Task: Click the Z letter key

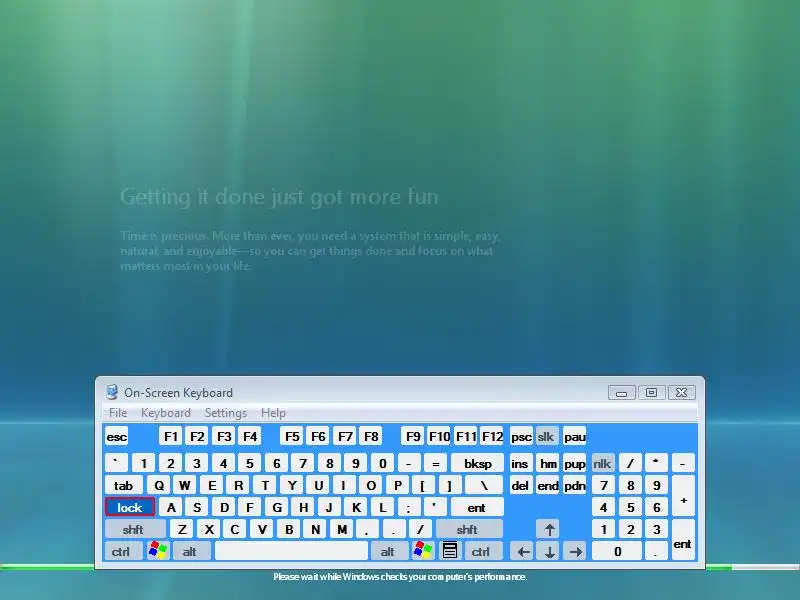Action: (x=182, y=529)
